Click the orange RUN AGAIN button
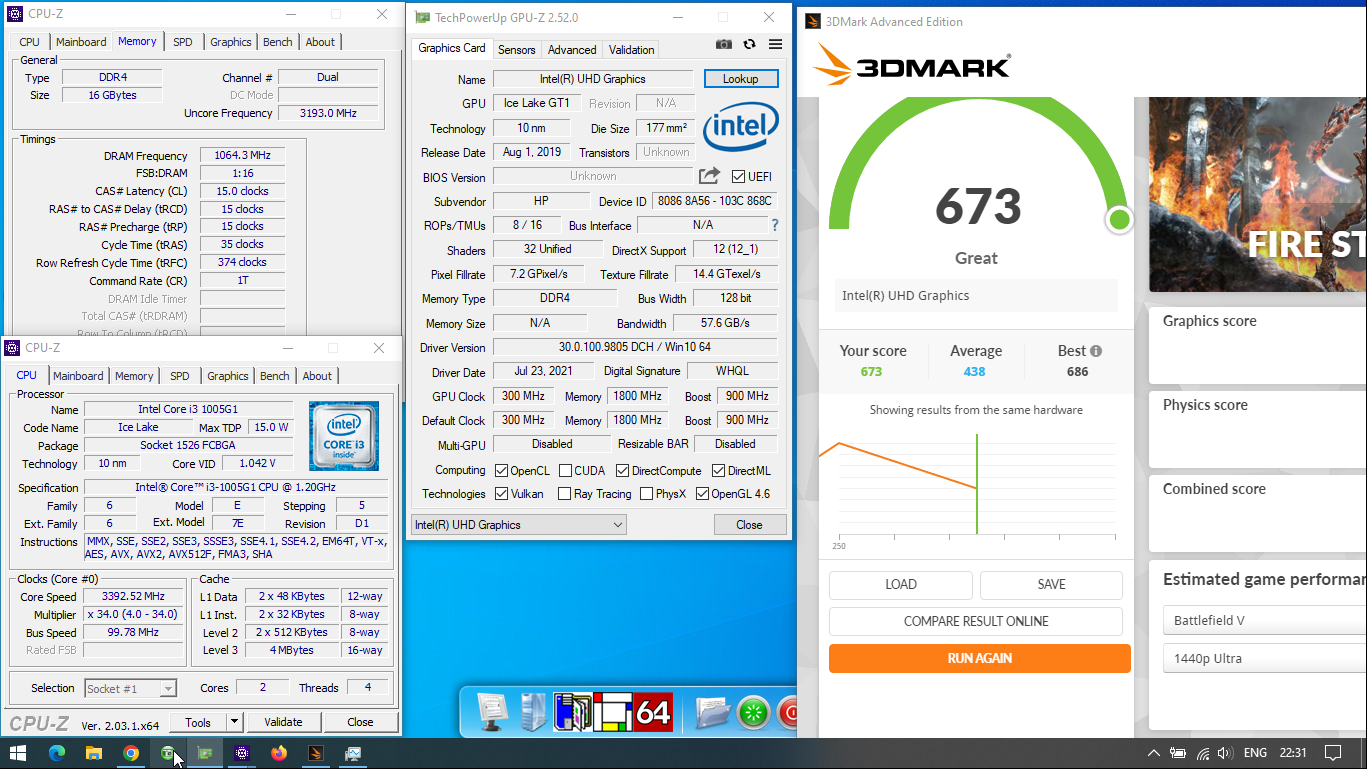 980,658
